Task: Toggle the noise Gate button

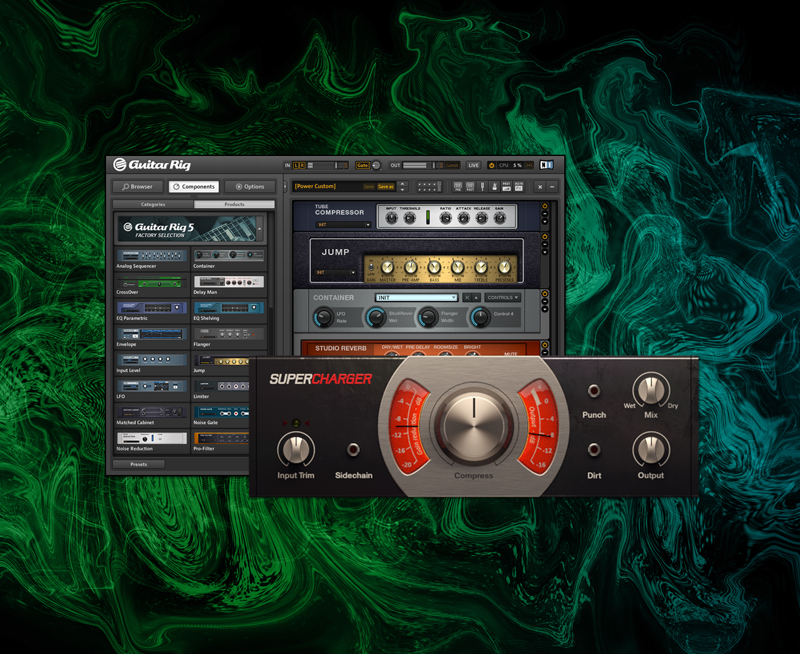Action: (363, 165)
